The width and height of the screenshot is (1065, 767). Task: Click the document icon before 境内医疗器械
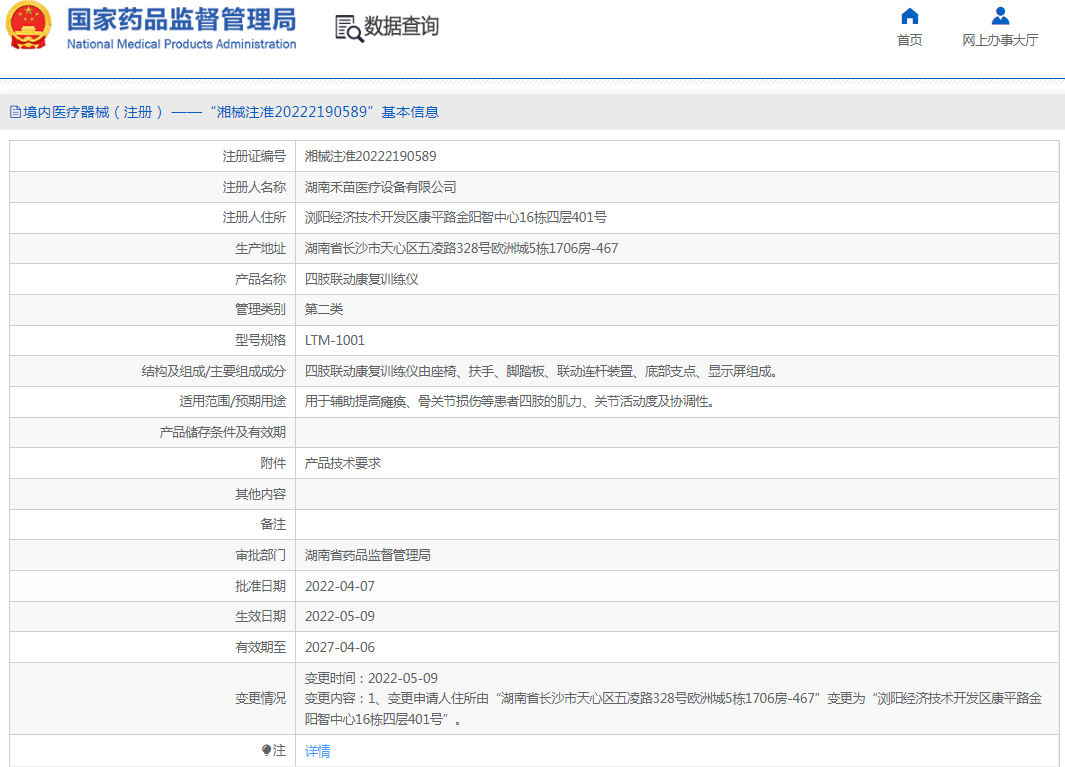pyautogui.click(x=15, y=112)
